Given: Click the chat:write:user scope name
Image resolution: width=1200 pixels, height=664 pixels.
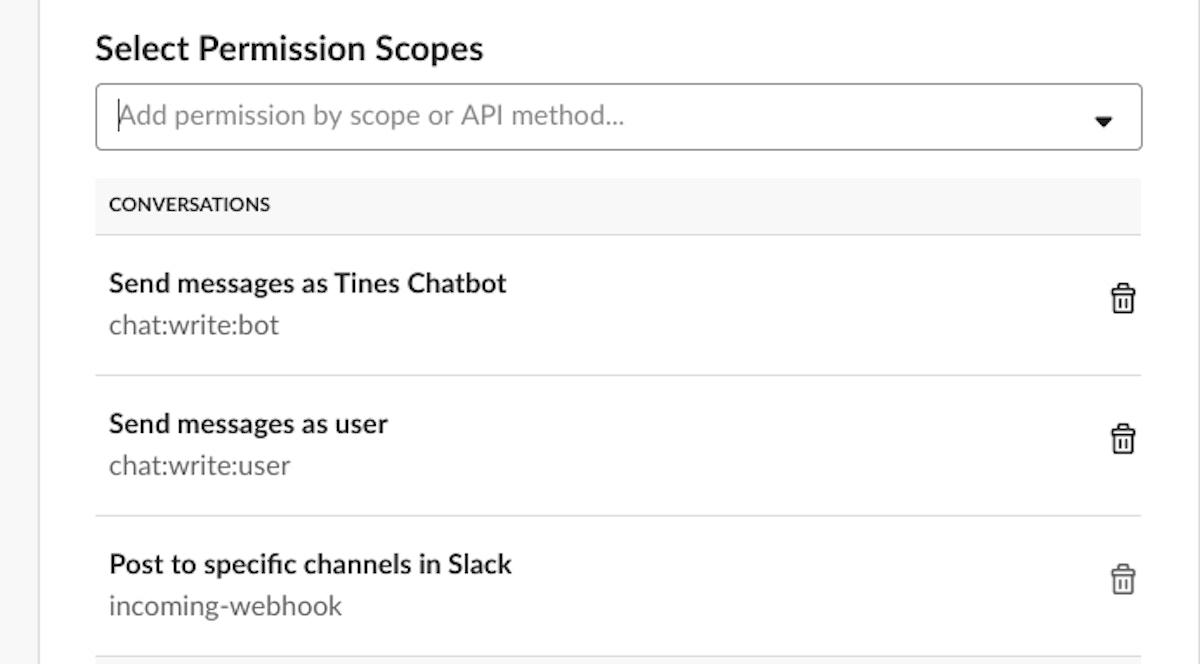Looking at the screenshot, I should point(199,465).
